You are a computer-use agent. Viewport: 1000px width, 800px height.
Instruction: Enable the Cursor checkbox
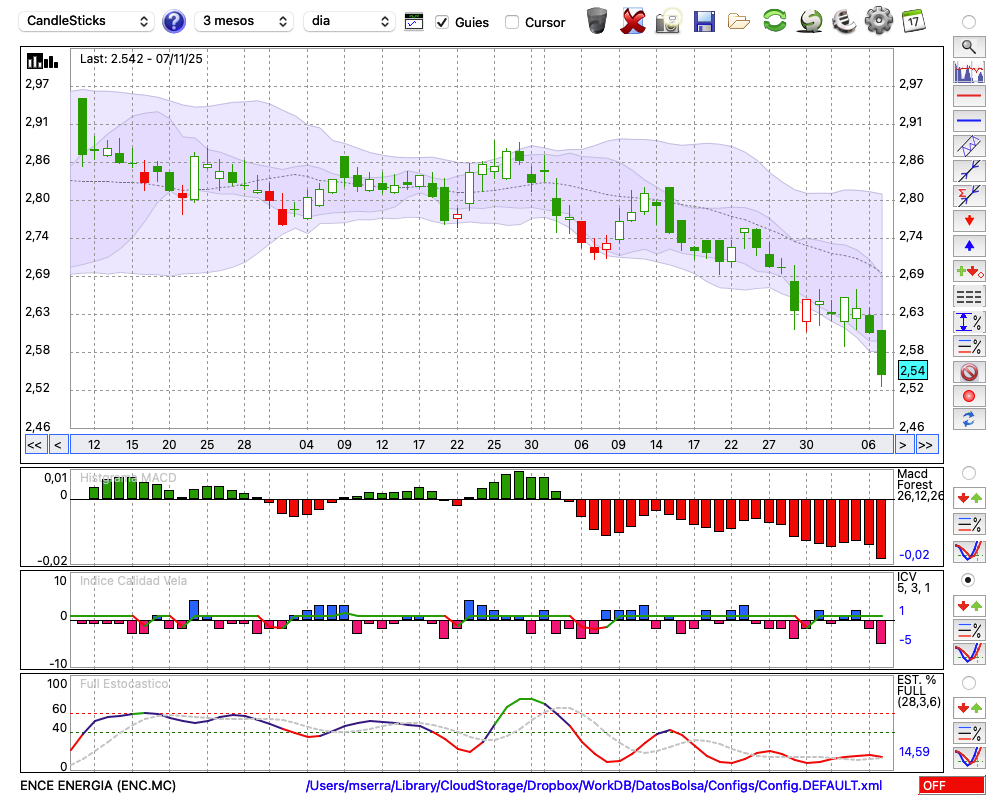(x=512, y=22)
